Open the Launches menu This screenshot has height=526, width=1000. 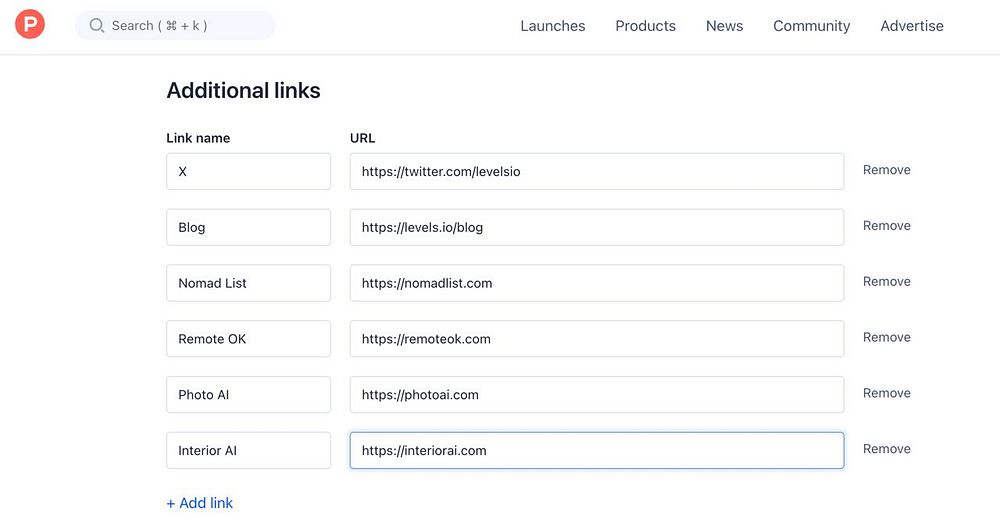552,26
